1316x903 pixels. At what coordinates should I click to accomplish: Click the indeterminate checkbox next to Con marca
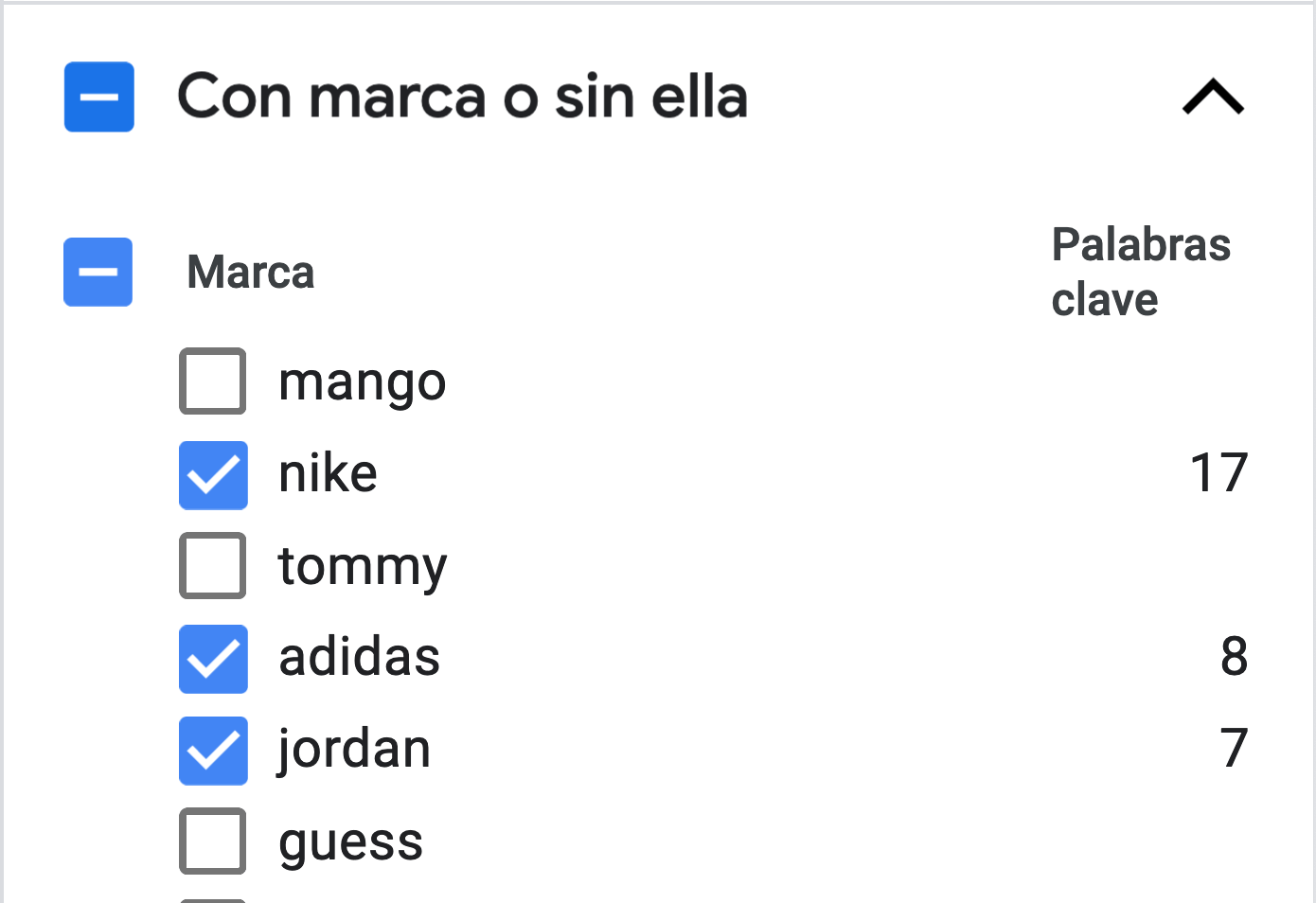pyautogui.click(x=99, y=97)
